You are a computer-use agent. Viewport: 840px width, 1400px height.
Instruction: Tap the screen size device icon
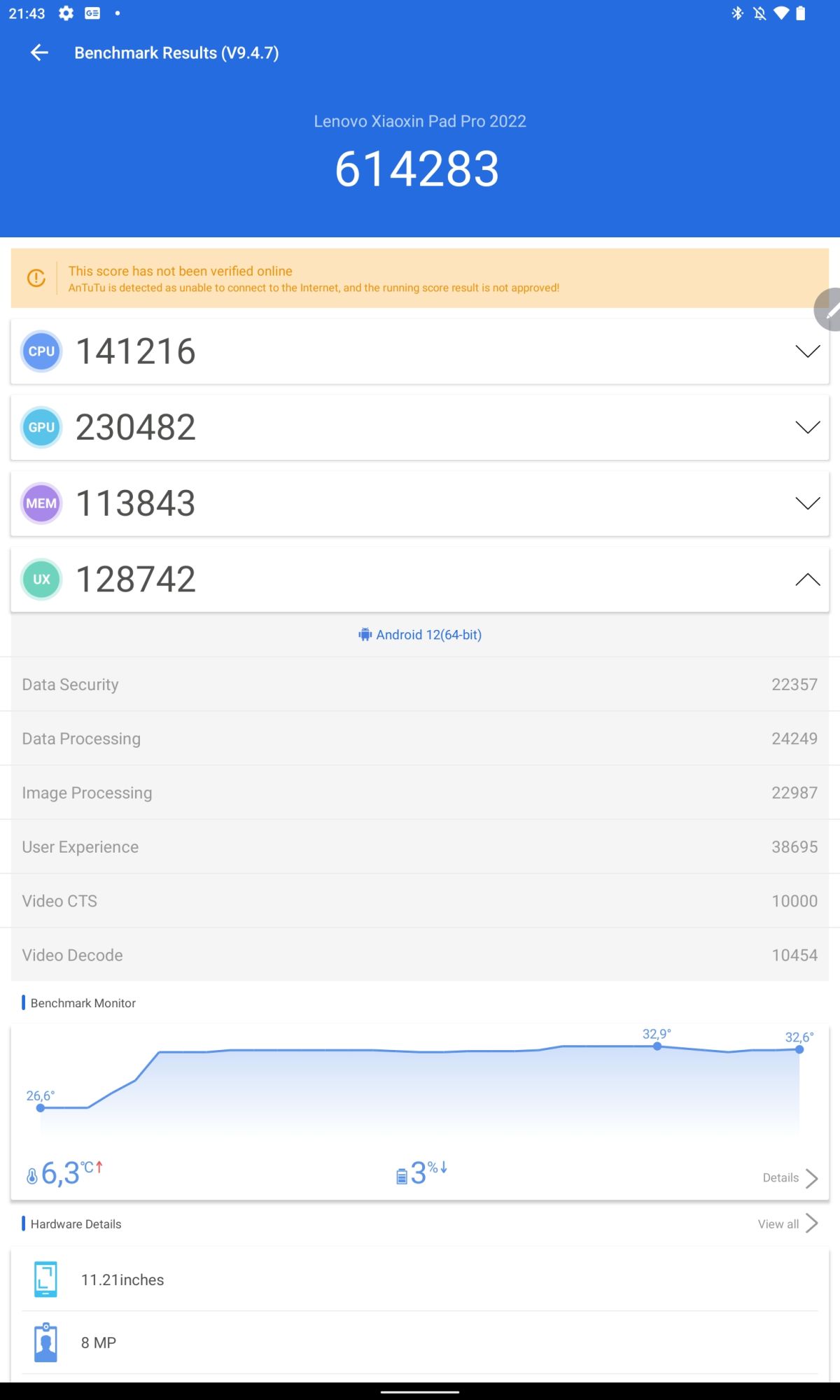pos(46,1280)
